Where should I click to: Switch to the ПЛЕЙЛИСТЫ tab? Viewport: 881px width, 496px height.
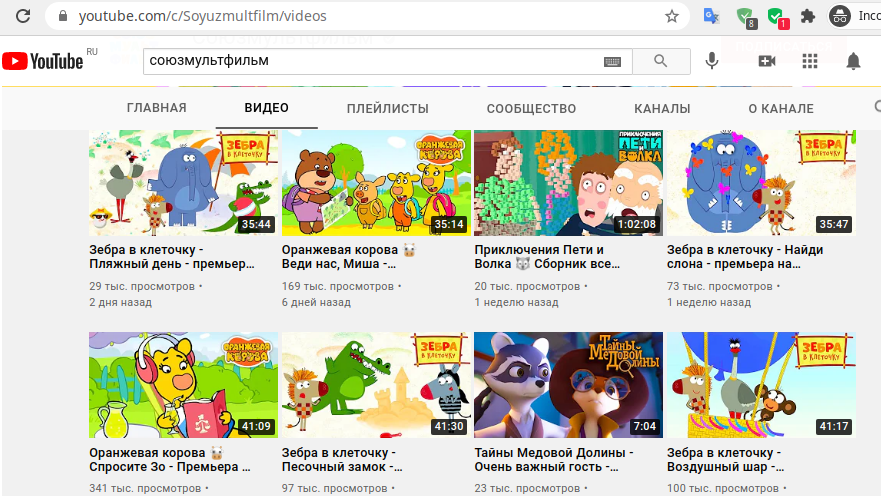tap(388, 108)
